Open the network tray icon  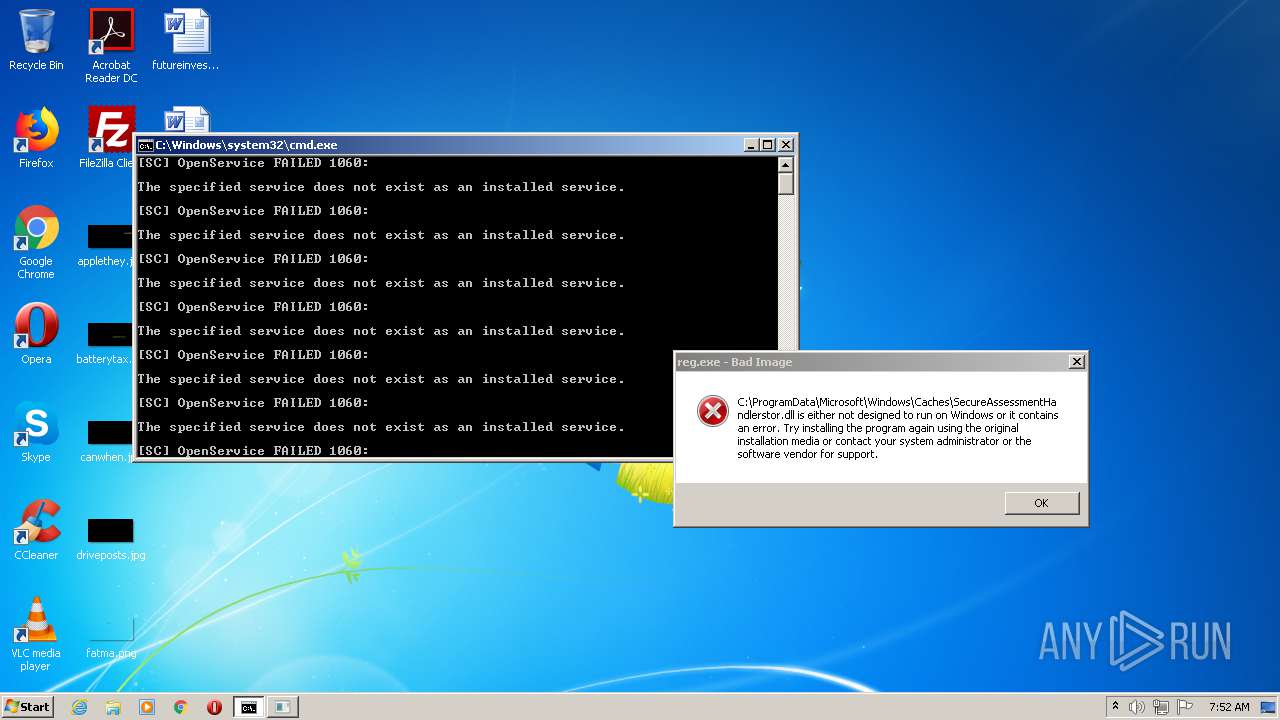tap(1160, 707)
